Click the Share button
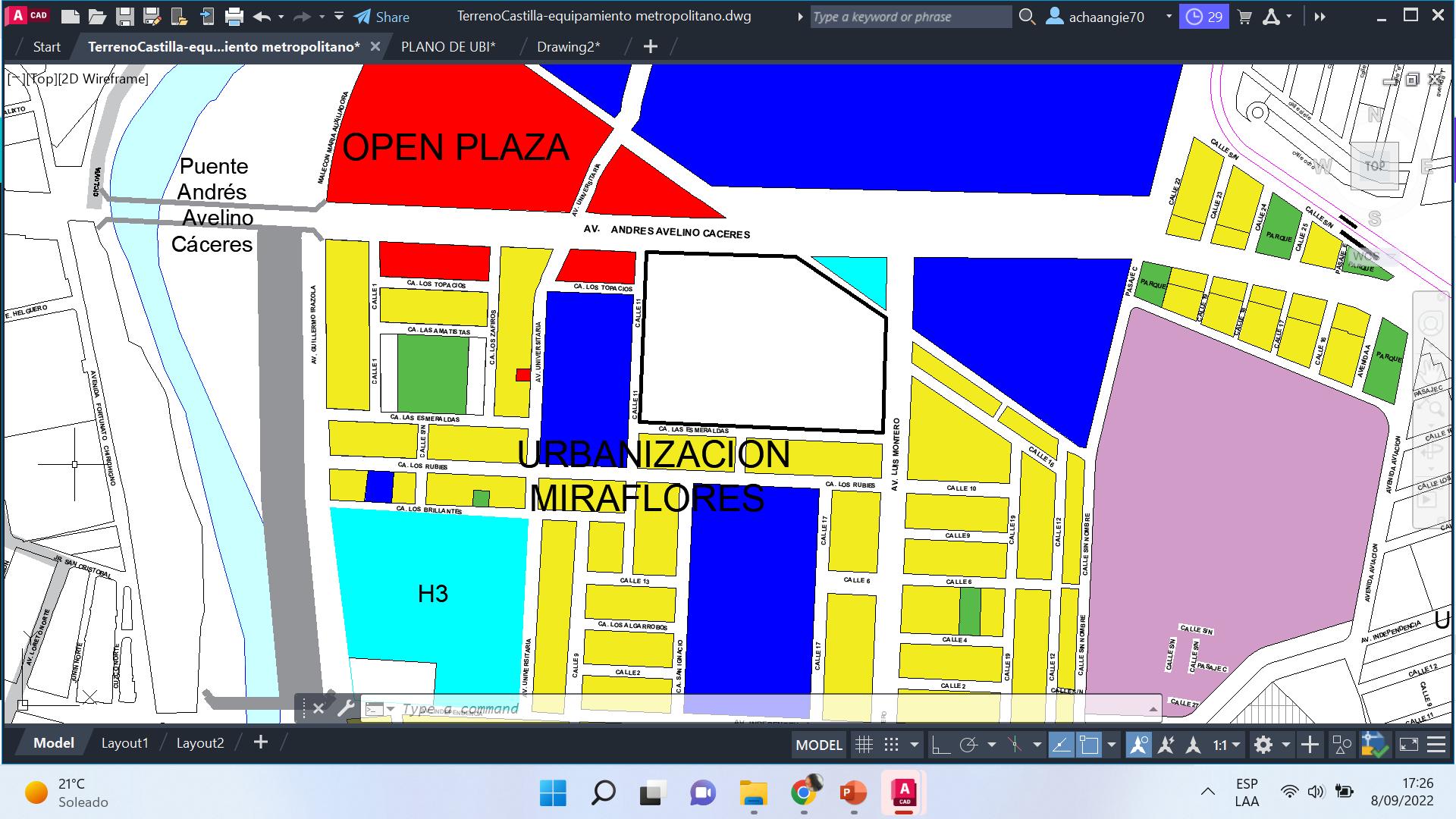1456x819 pixels. pos(381,17)
